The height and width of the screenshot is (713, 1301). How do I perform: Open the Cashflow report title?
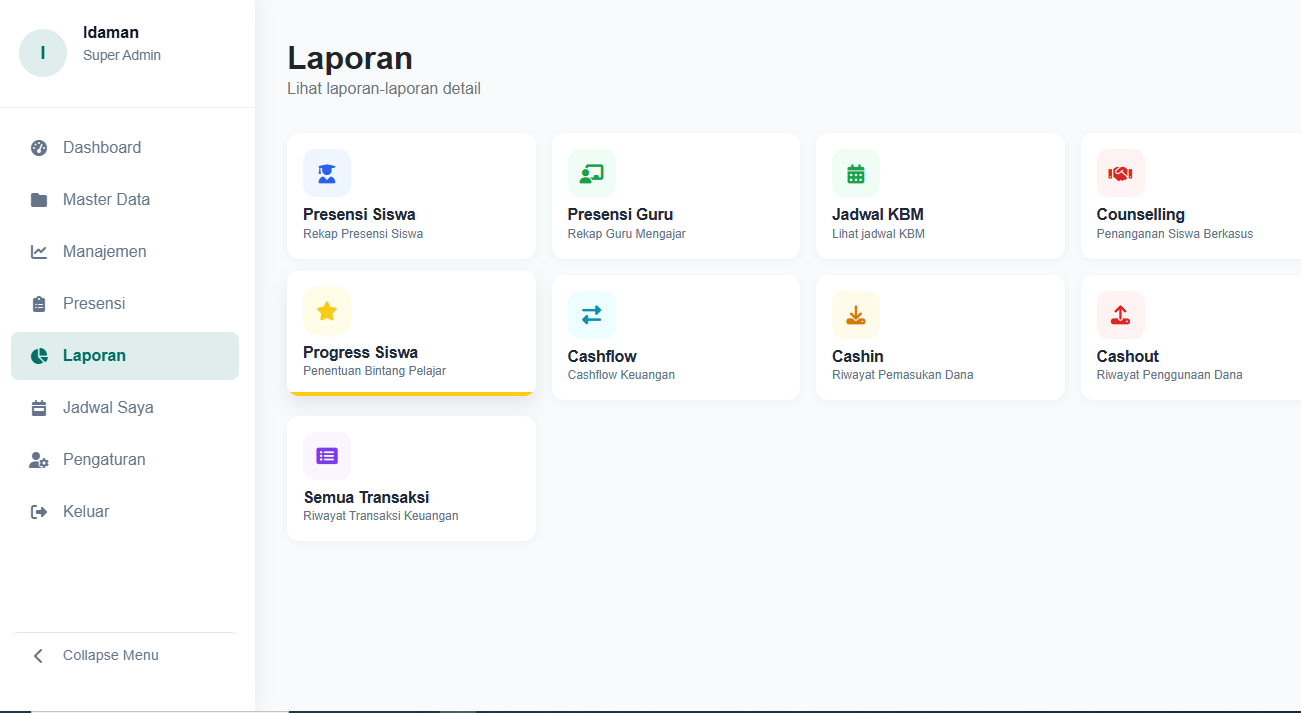(x=602, y=356)
